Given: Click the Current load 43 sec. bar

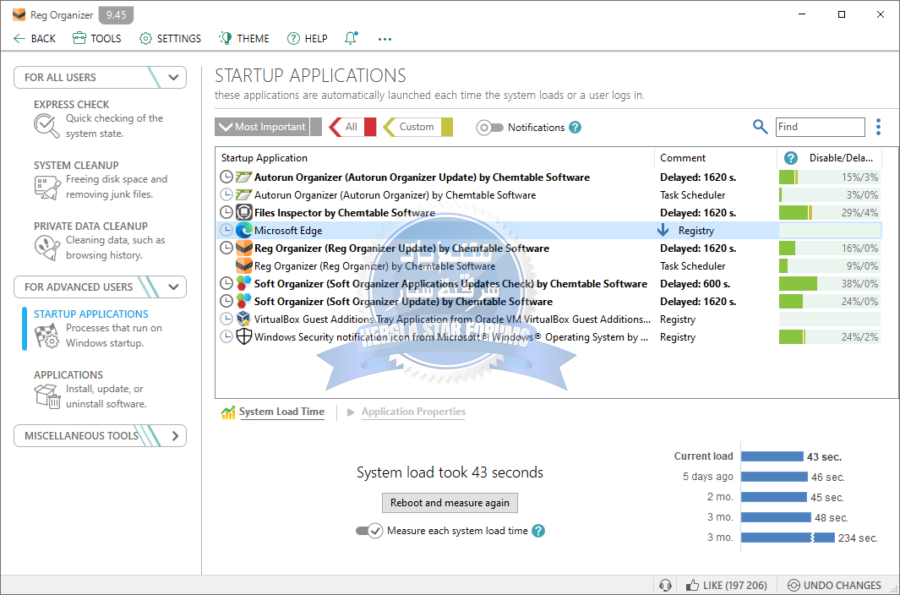Looking at the screenshot, I should coord(772,457).
